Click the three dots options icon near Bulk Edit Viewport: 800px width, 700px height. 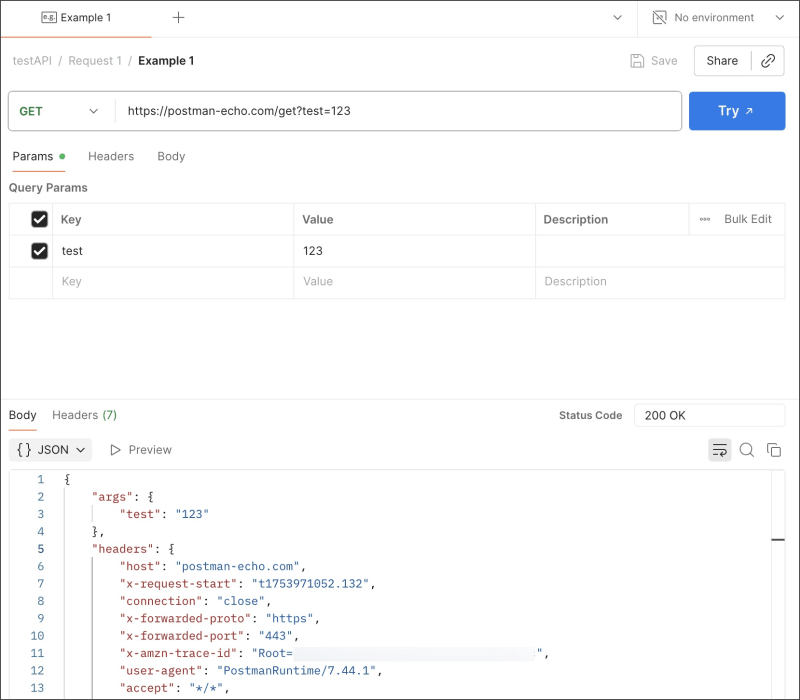pos(705,219)
